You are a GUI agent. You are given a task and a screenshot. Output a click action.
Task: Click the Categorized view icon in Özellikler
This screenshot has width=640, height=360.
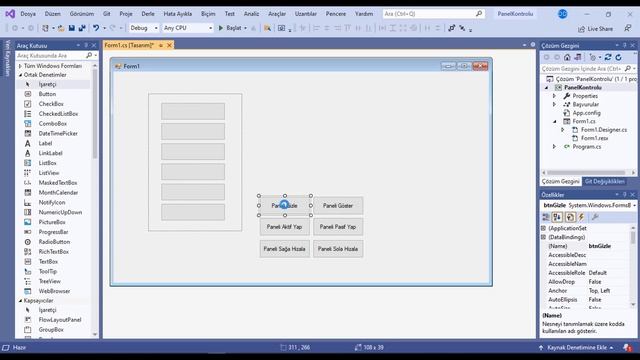546,217
